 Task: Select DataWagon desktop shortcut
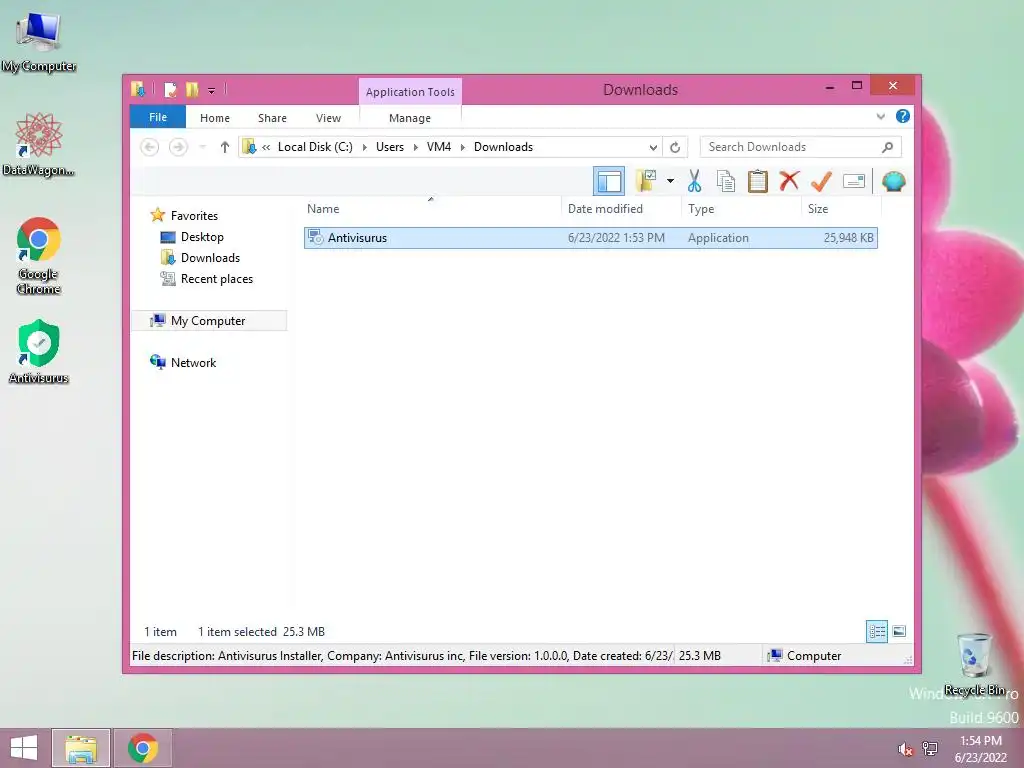(x=39, y=145)
